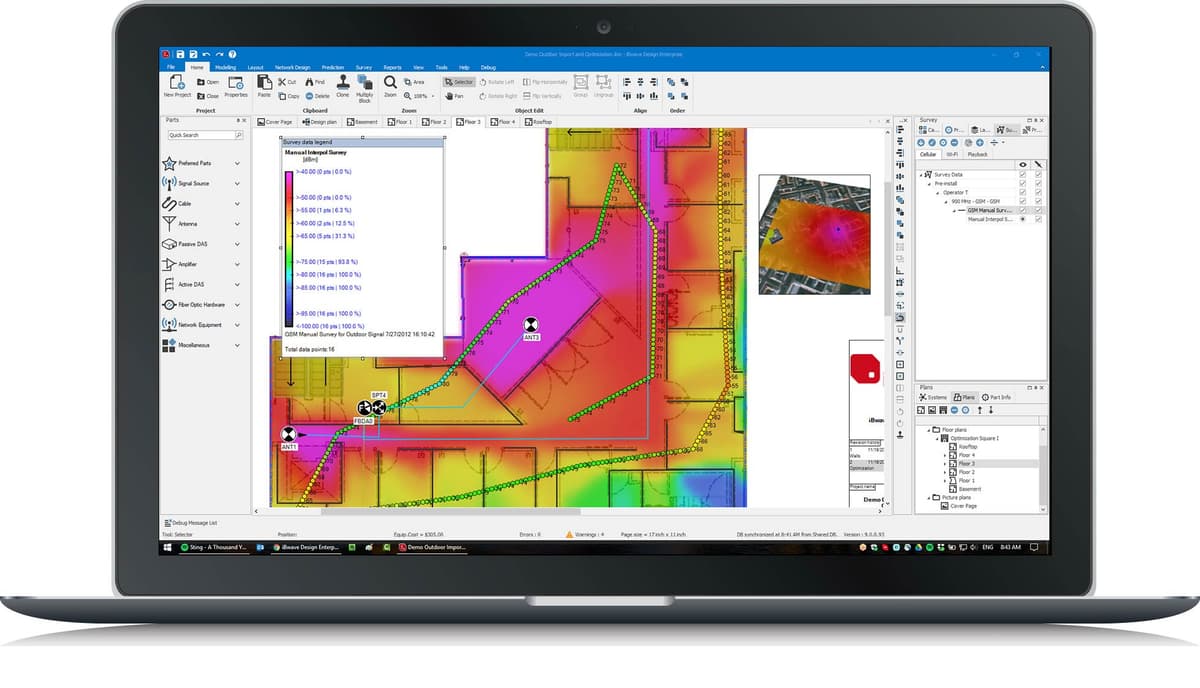This screenshot has height=688, width=1200.
Task: Click the Find button in Clipboard group
Action: click(315, 82)
